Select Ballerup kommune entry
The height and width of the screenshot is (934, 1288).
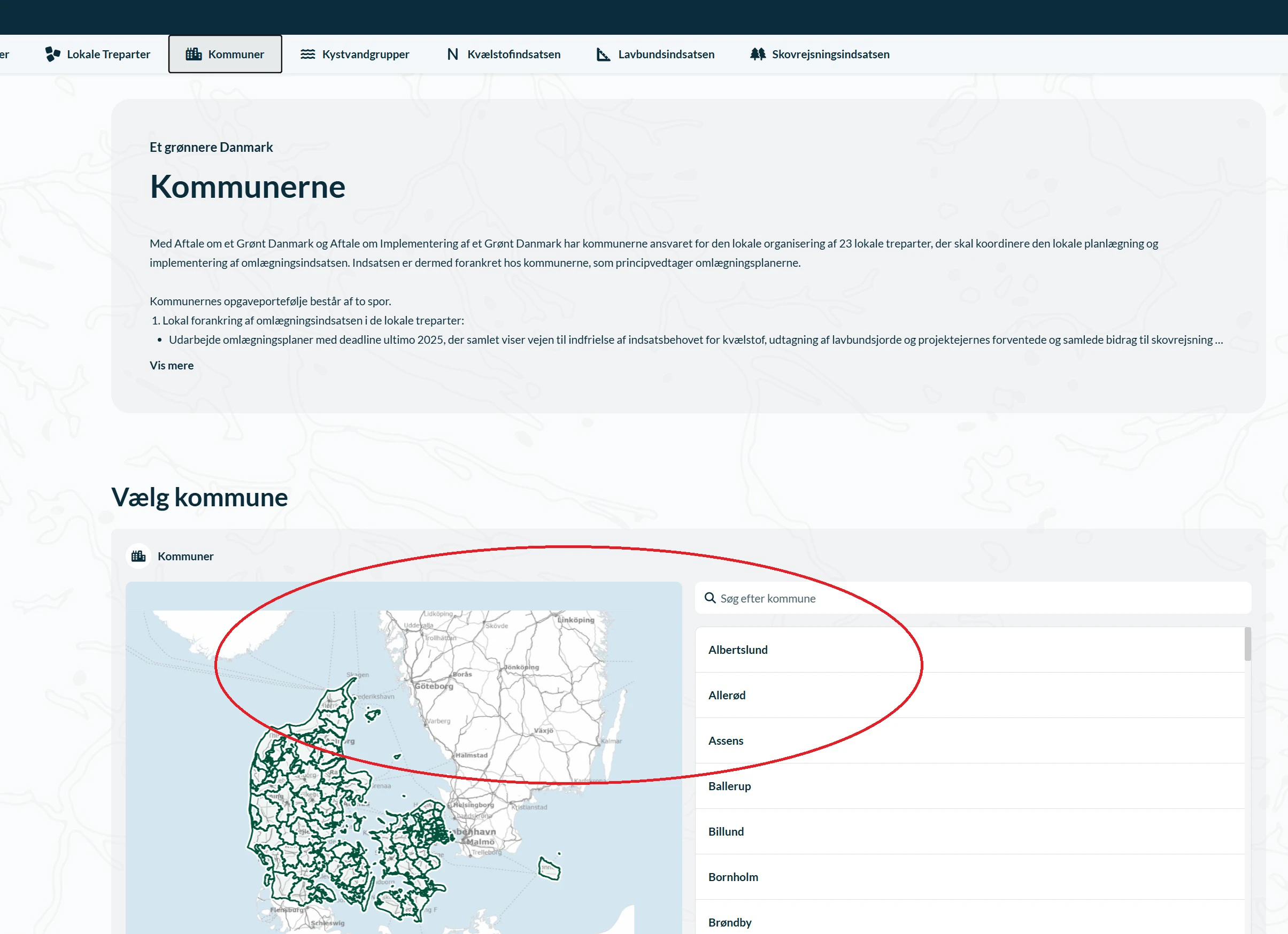729,786
